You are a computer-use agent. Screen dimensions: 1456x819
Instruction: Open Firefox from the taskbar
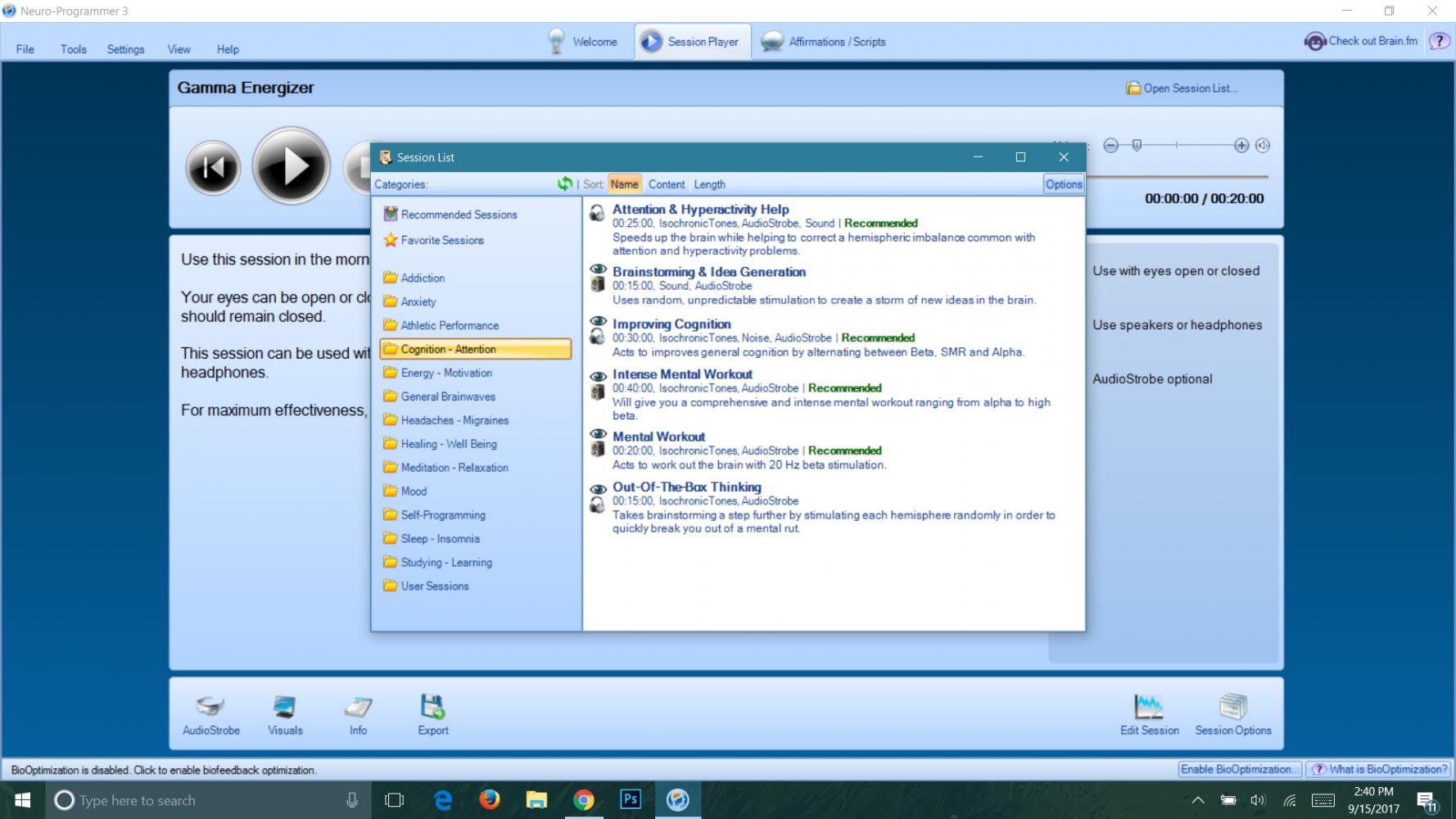490,800
